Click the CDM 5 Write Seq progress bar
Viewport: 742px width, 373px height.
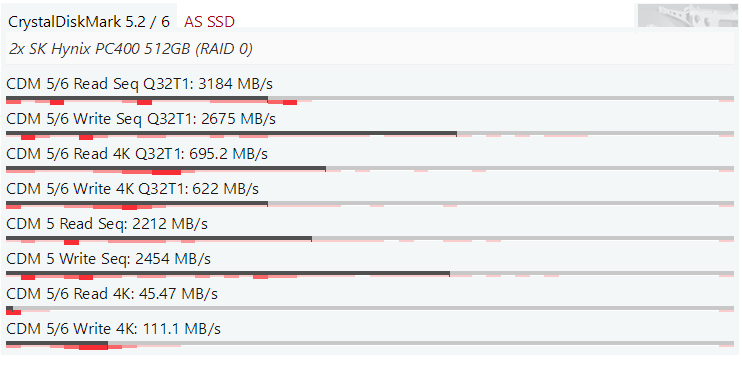point(370,274)
